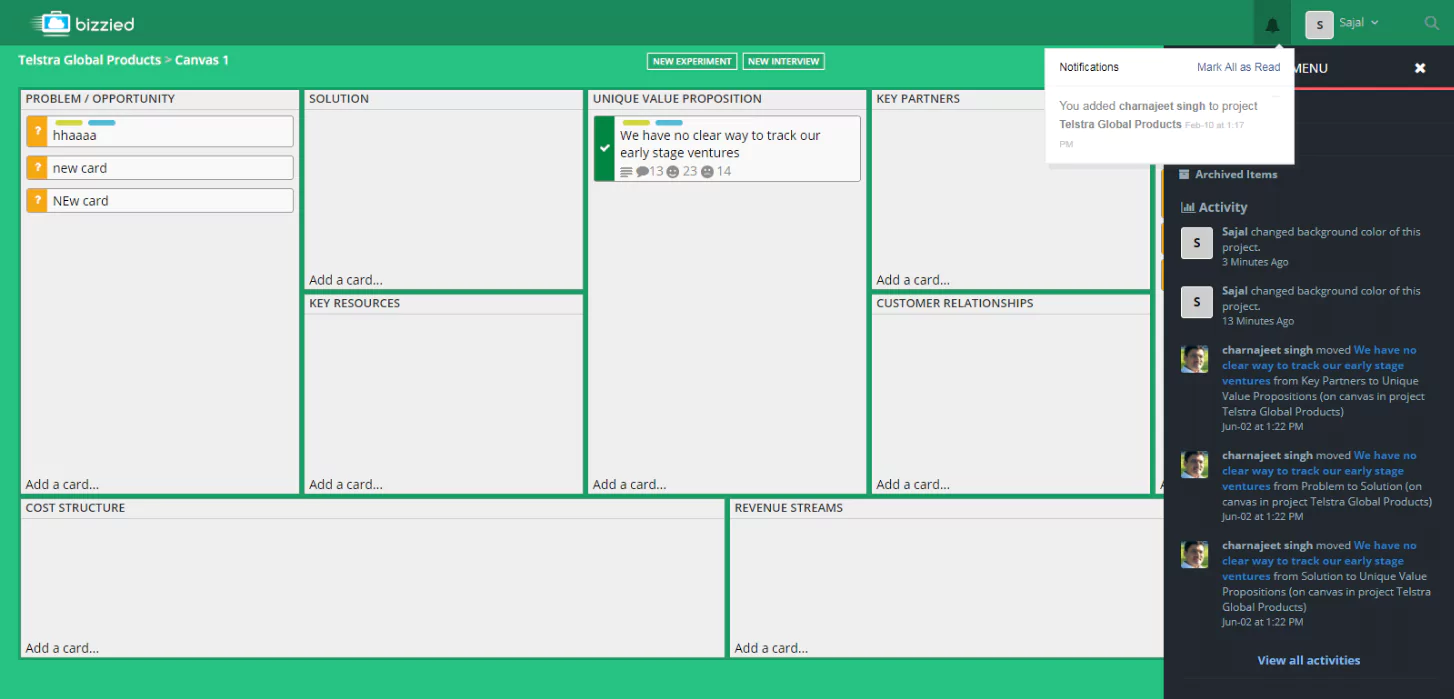1454x699 pixels.
Task: Click the CUSTOMER RELATIONSHIPS header
Action: tap(955, 303)
